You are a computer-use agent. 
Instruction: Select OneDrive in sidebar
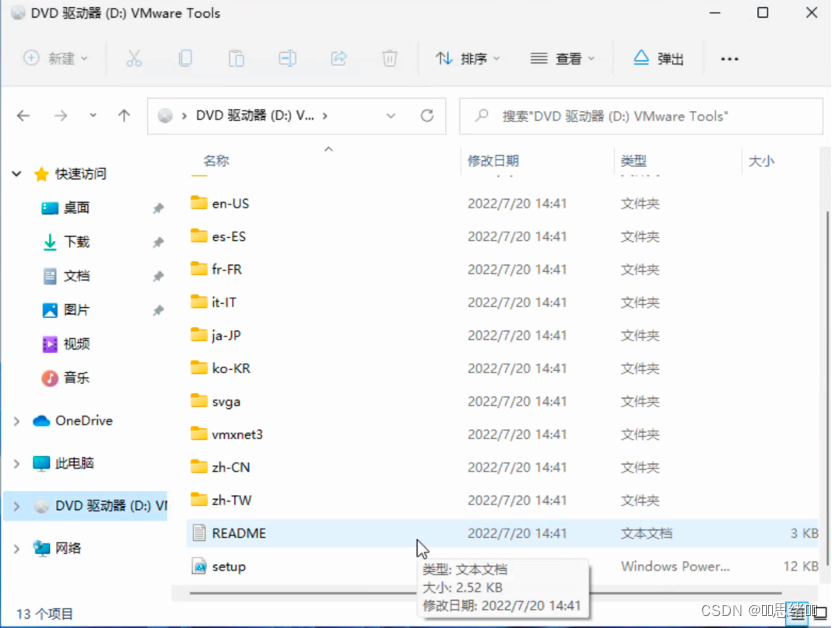(73, 421)
